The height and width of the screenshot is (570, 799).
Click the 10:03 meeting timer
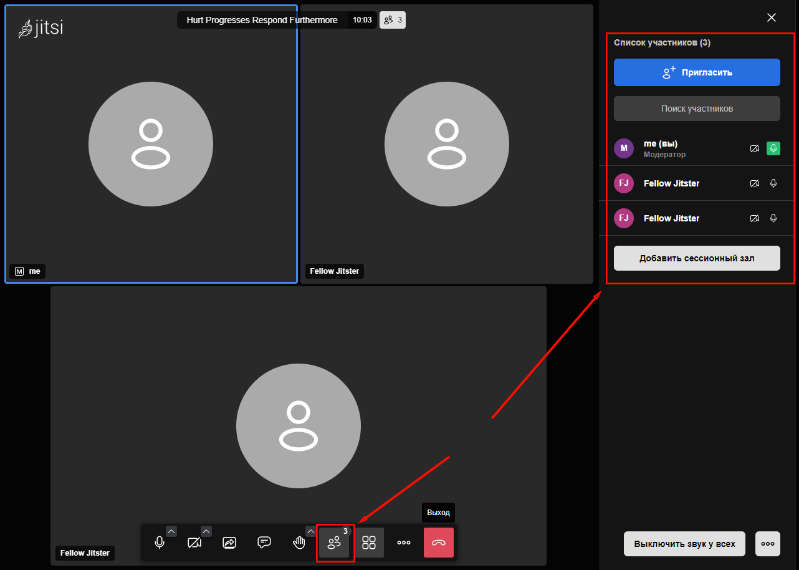362,20
